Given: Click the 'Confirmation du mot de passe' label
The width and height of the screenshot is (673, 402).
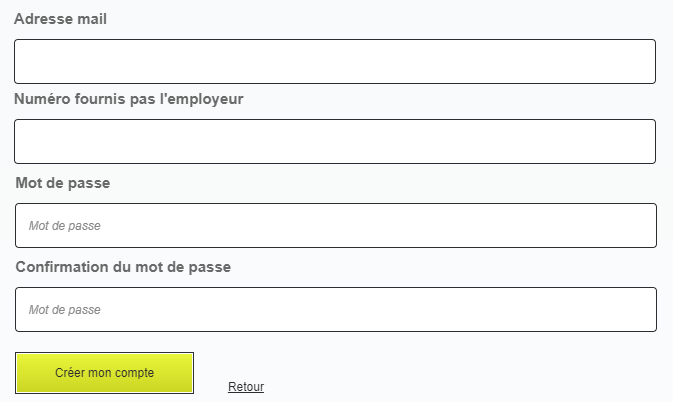Looking at the screenshot, I should 123,267.
